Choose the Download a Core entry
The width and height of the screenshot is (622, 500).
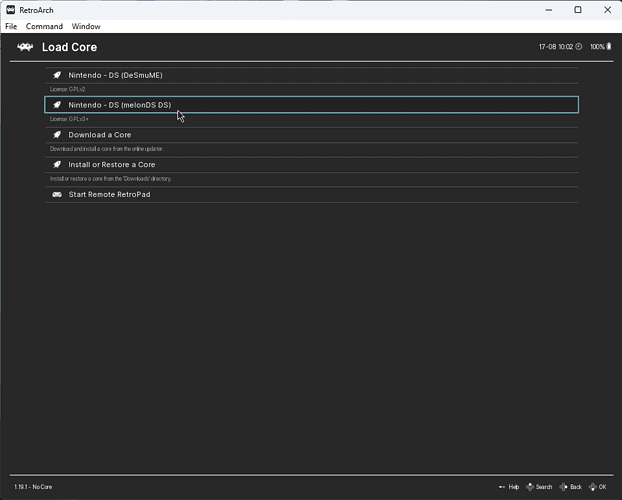[x=99, y=135]
